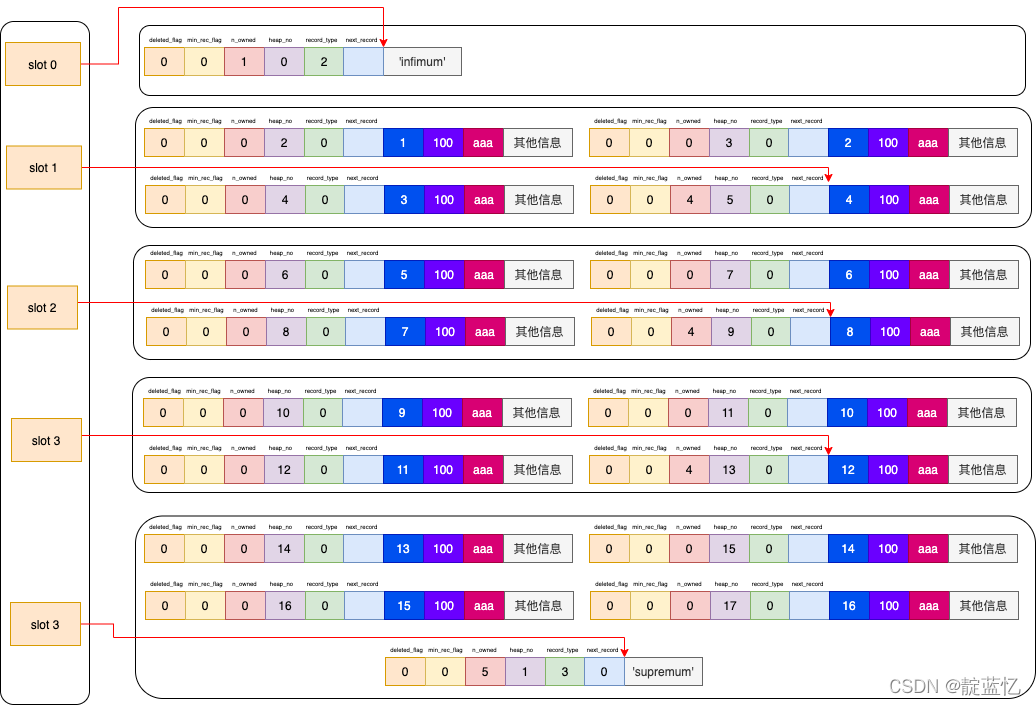1036x705 pixels.
Task: Click the n_owned cell showing 1 in infimum
Action: [x=244, y=61]
